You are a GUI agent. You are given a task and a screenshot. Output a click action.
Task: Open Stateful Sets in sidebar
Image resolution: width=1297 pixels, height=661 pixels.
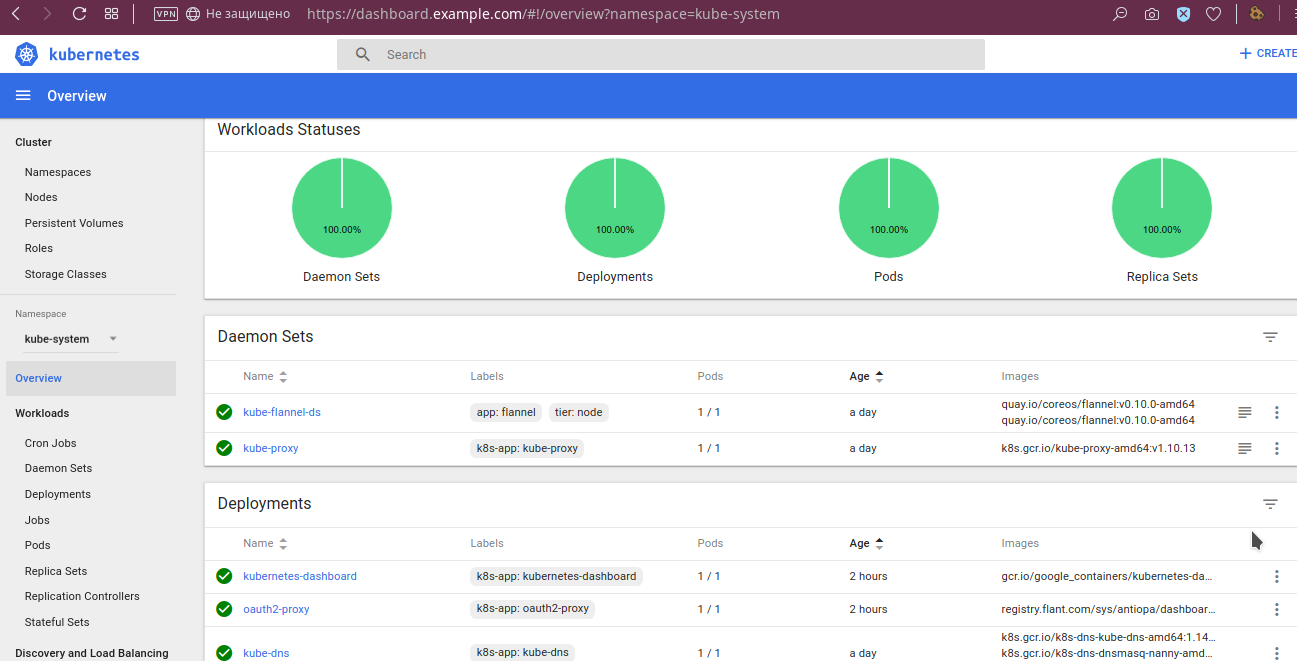pyautogui.click(x=57, y=622)
